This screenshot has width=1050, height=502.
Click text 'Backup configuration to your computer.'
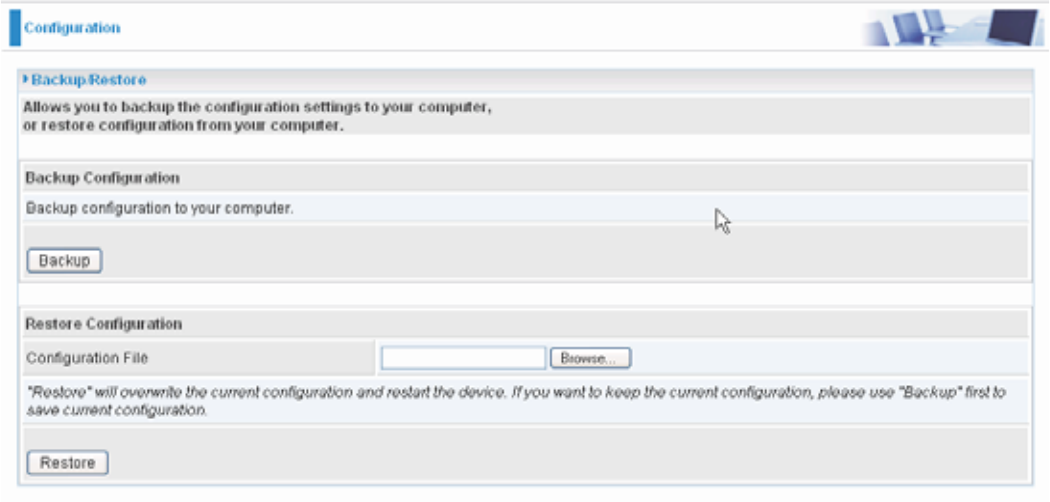tap(159, 208)
